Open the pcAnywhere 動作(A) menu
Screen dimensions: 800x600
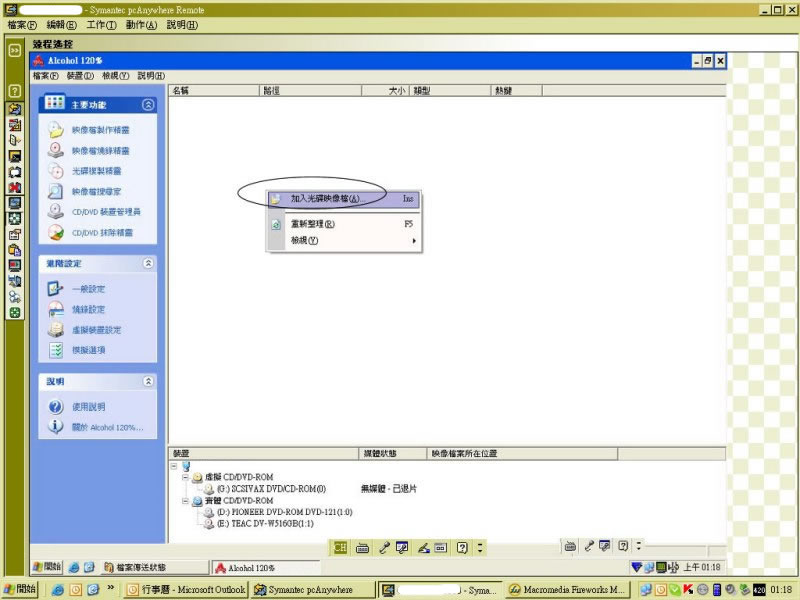[141, 24]
